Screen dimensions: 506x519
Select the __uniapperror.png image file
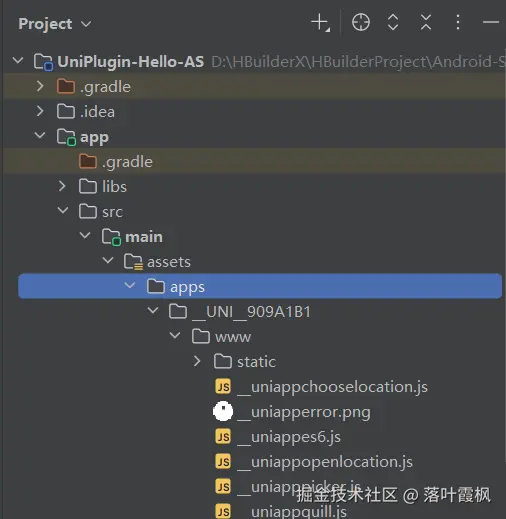point(292,412)
